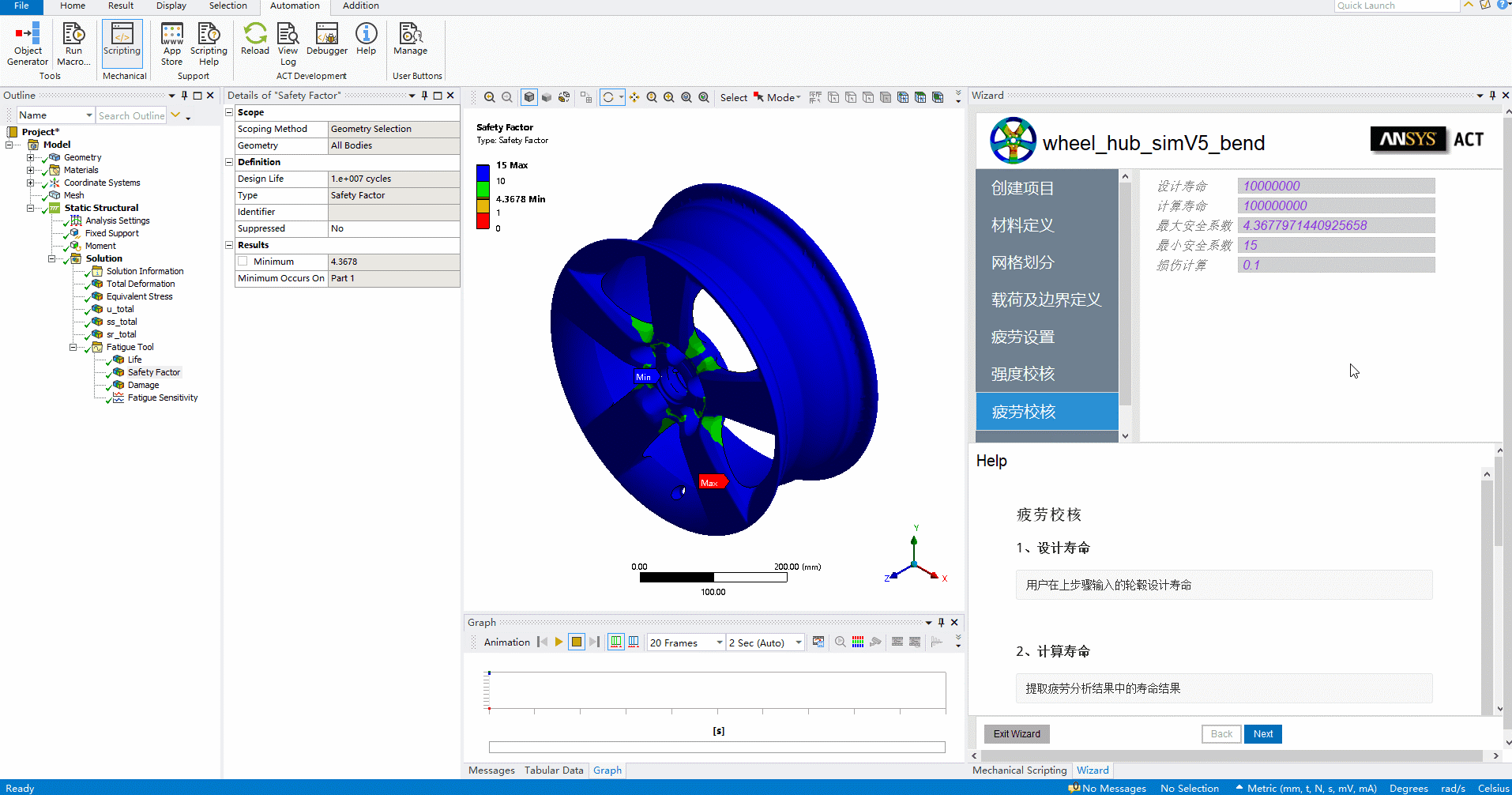Switch to the Tabular Data tab

554,771
